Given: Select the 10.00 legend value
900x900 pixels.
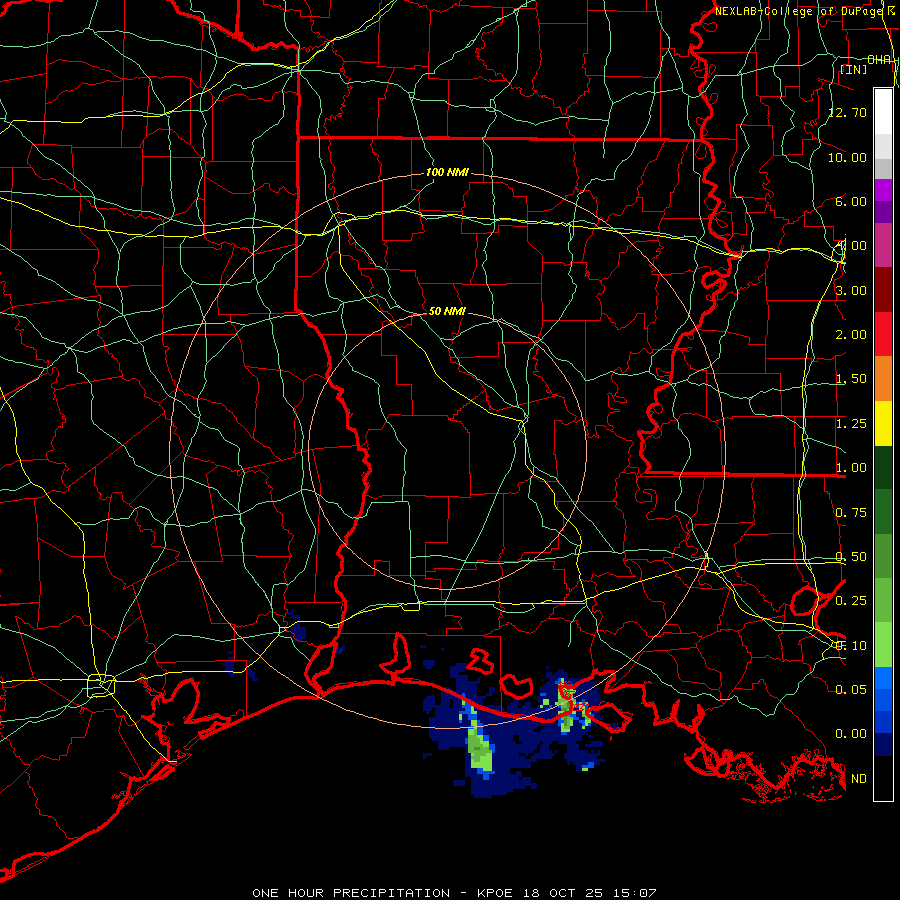Looking at the screenshot, I should pyautogui.click(x=848, y=157).
